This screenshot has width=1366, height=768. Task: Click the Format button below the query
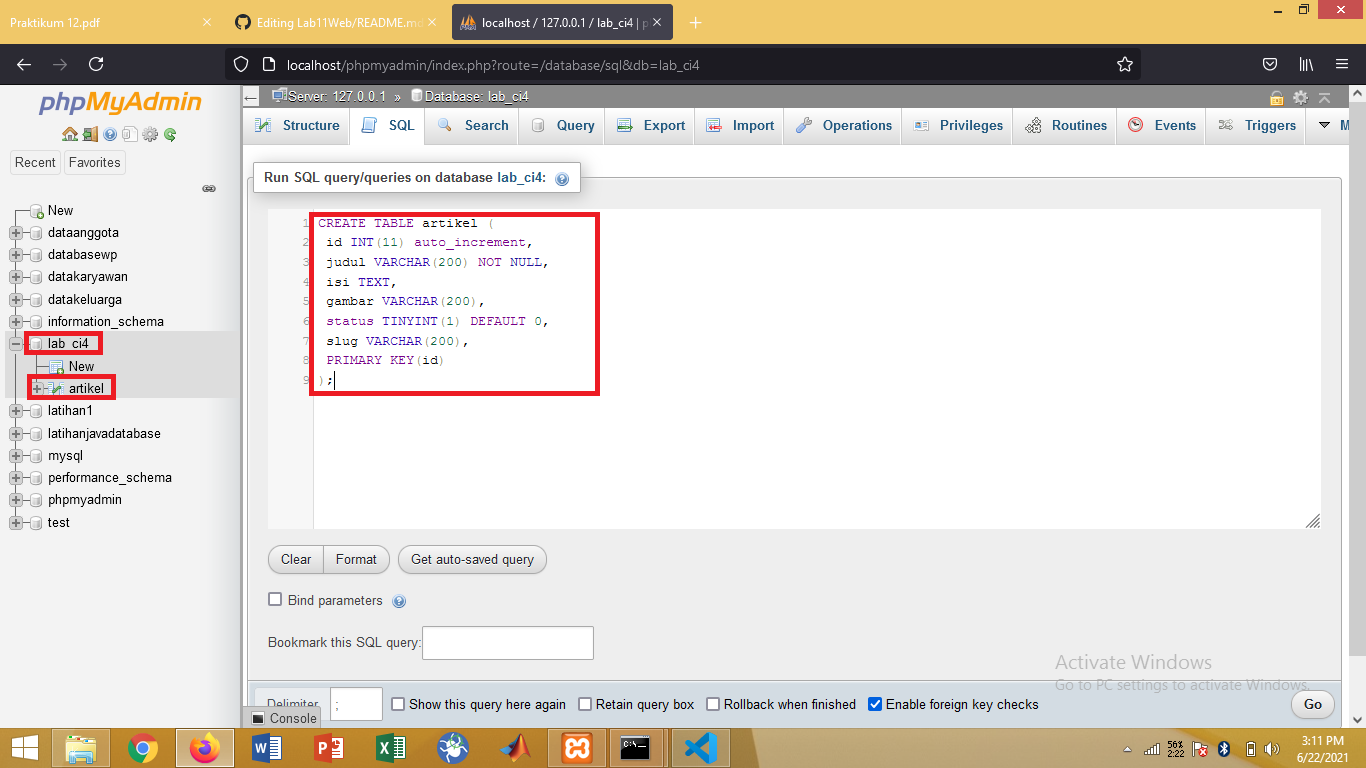[x=356, y=559]
